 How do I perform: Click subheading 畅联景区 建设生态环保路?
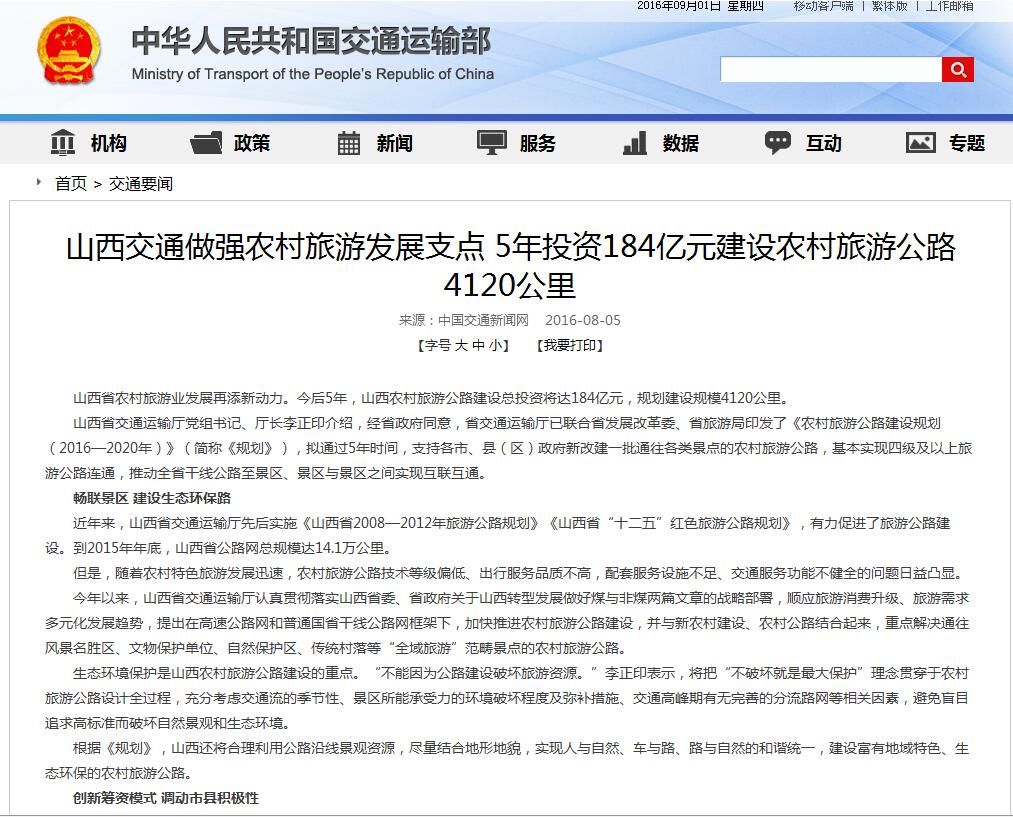click(152, 498)
